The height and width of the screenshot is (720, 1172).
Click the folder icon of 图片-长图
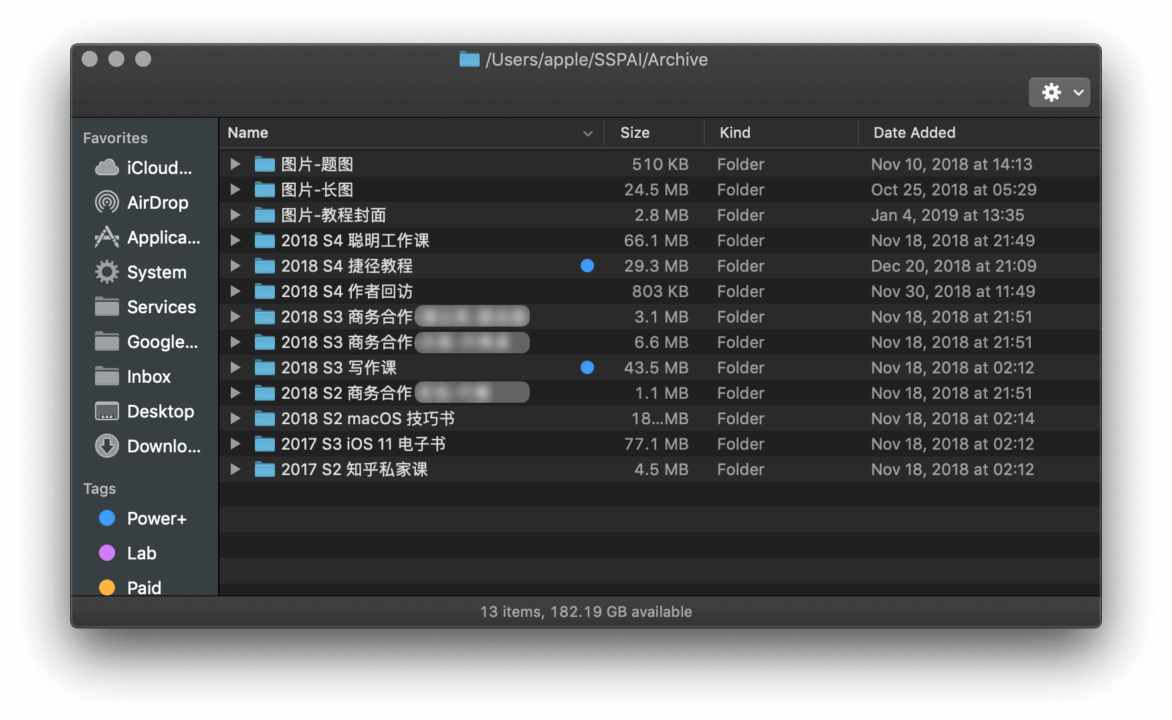pos(265,189)
